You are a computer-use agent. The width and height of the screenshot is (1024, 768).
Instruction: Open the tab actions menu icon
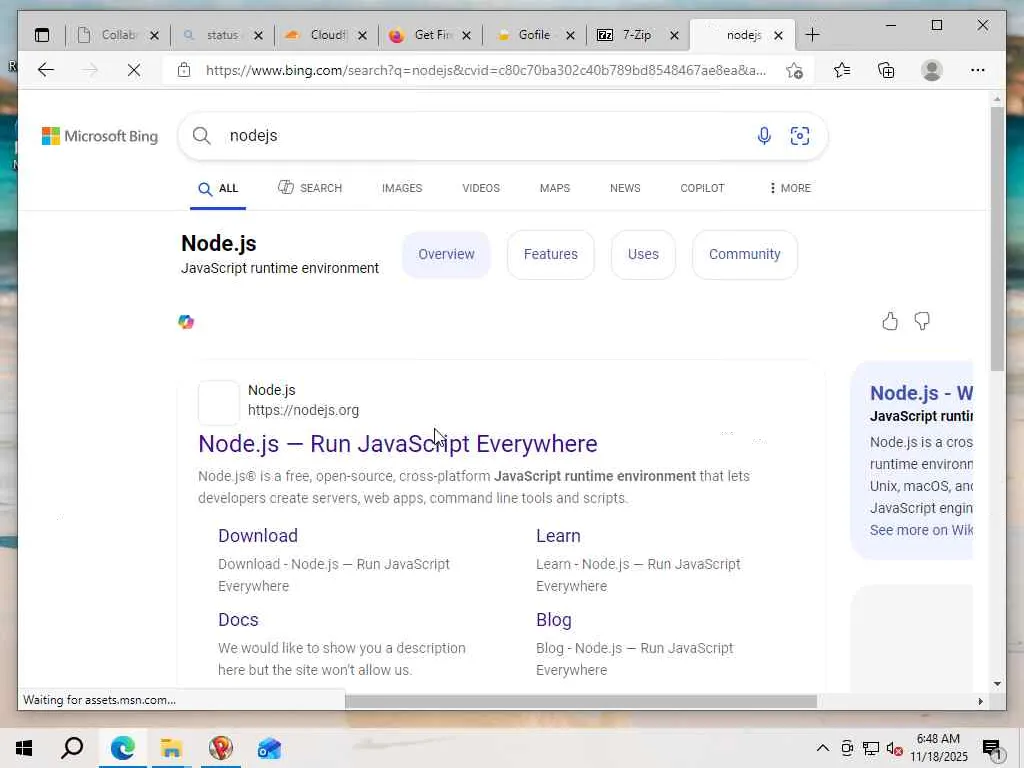42,35
